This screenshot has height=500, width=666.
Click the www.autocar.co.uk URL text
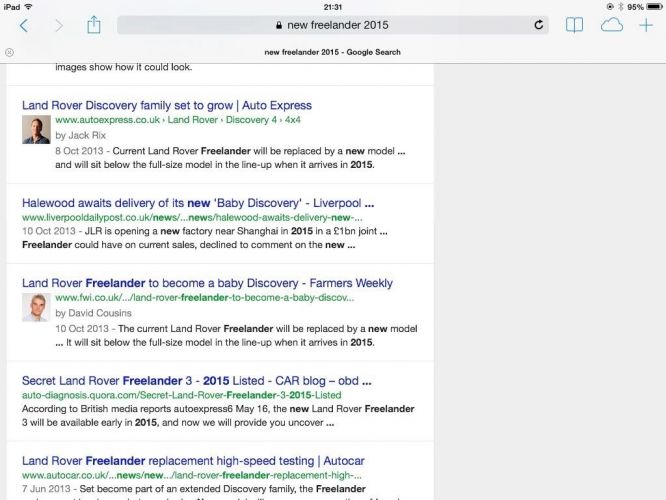tap(192, 475)
